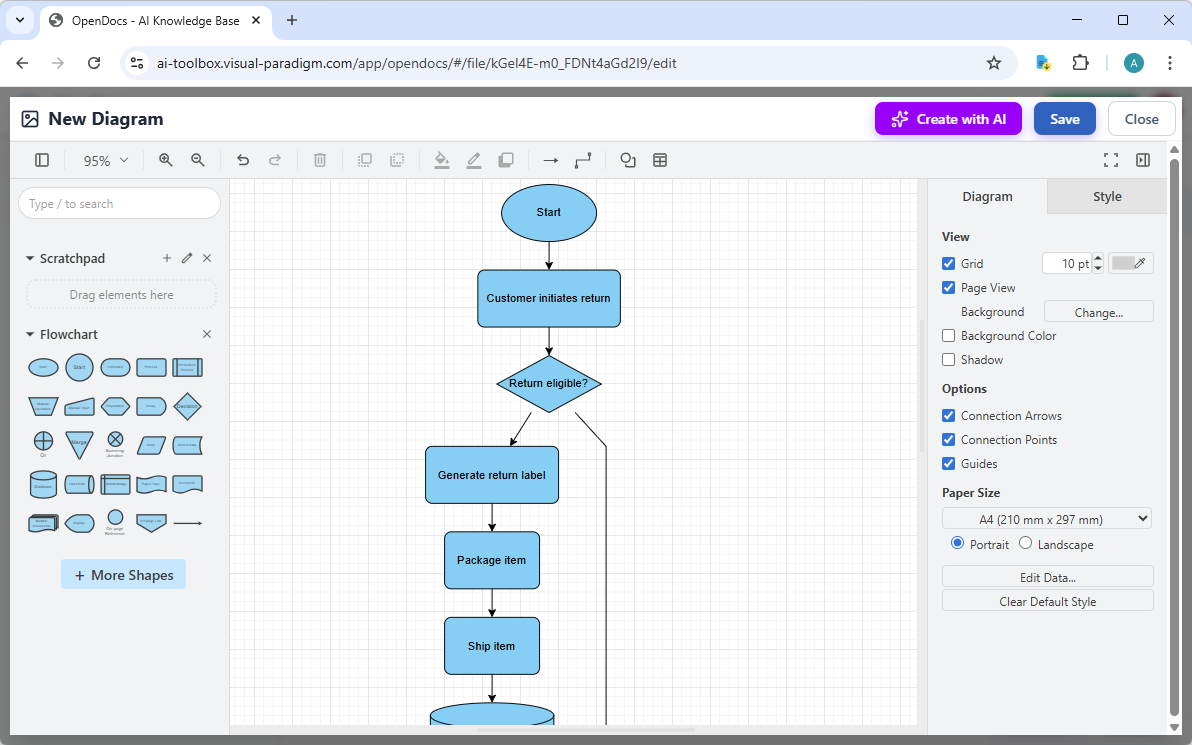Open the Fill Color tool in the toolbar
This screenshot has height=745, width=1192.
pyautogui.click(x=442, y=160)
